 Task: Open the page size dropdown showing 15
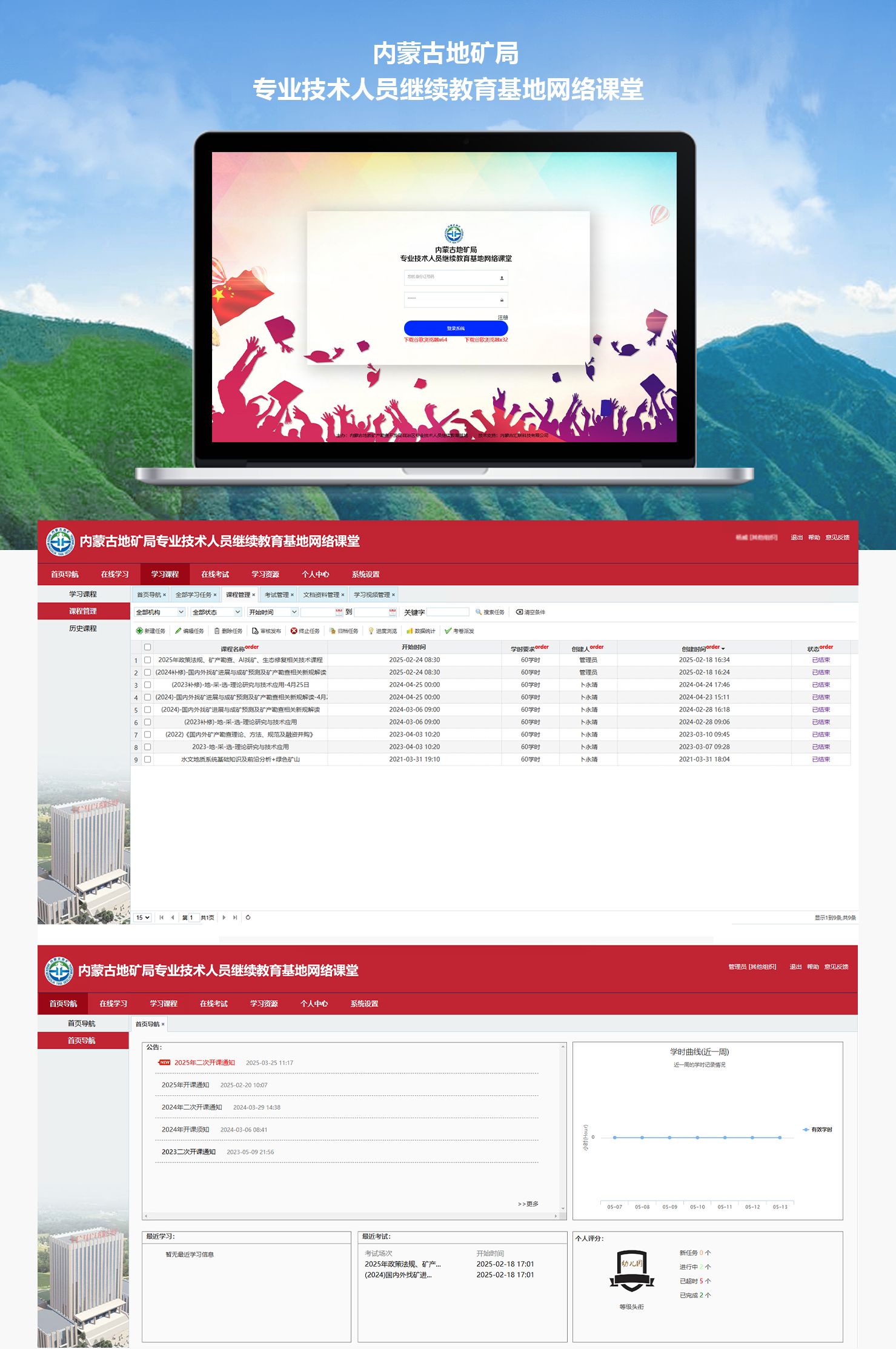tap(143, 917)
